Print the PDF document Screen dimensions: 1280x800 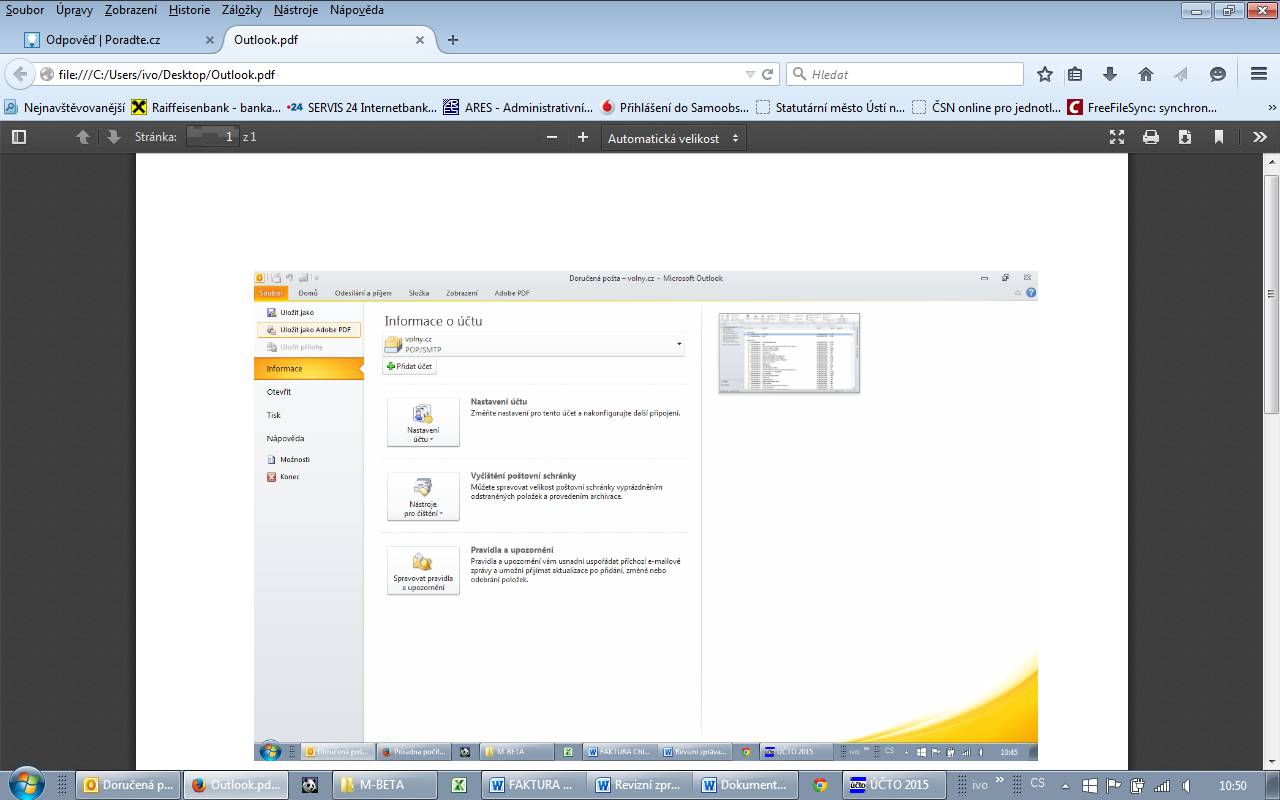1151,137
